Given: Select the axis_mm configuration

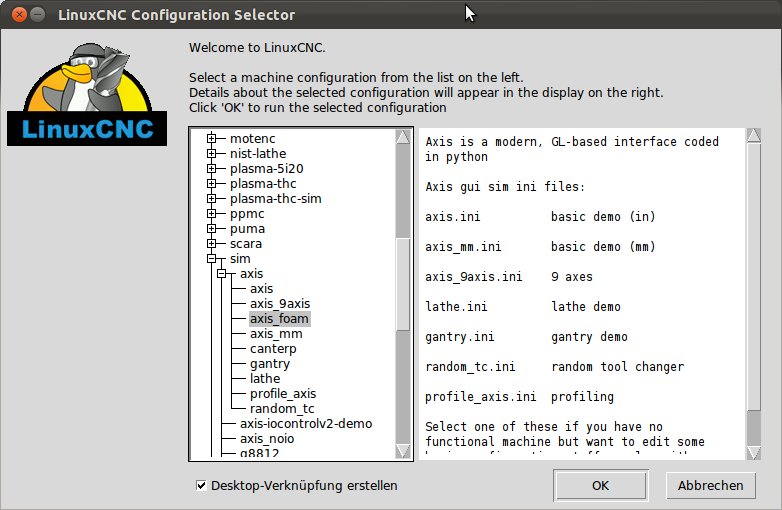Looking at the screenshot, I should click(276, 334).
